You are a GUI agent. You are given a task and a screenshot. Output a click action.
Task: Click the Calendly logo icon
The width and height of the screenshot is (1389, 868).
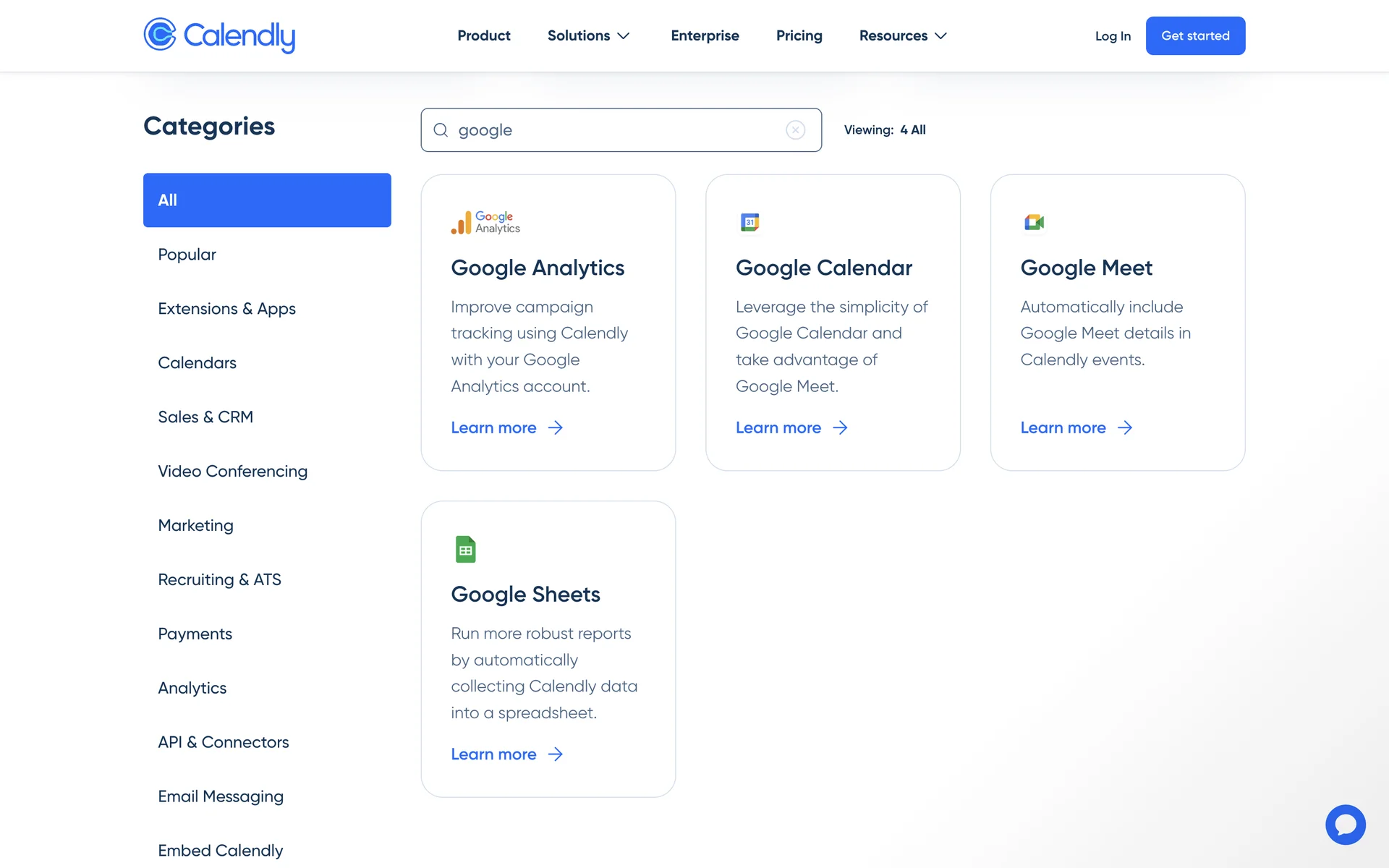tap(160, 35)
